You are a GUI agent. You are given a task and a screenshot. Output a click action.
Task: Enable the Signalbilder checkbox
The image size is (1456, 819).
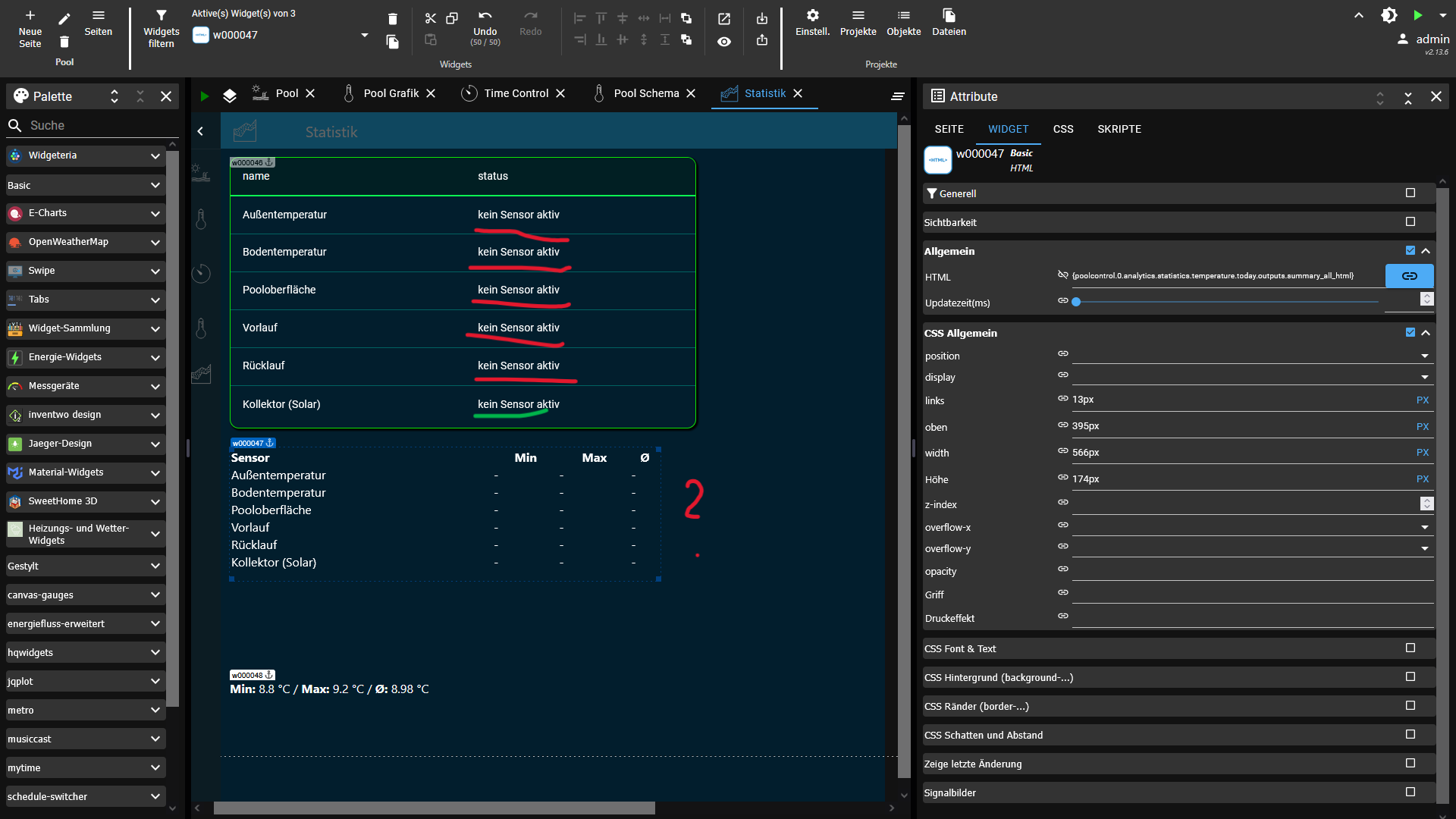(x=1410, y=792)
